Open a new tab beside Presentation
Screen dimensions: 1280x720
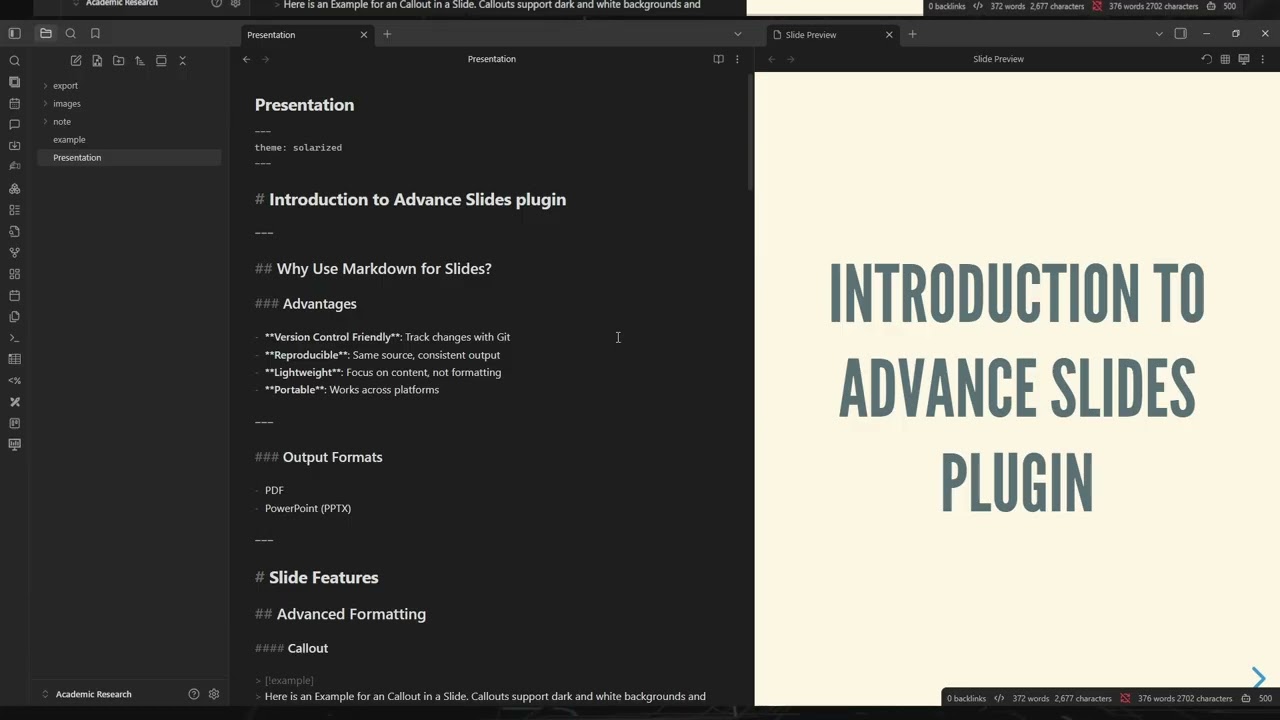pos(387,35)
